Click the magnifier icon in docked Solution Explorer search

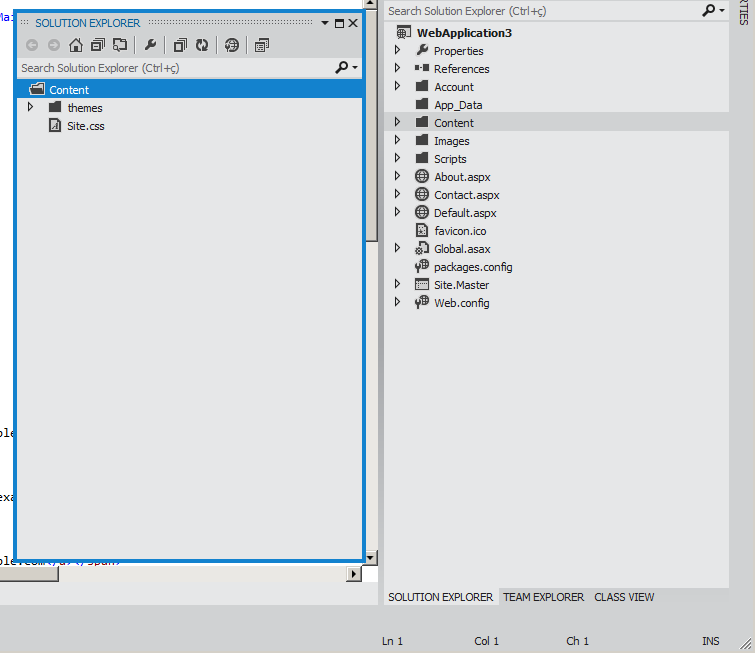tap(708, 10)
